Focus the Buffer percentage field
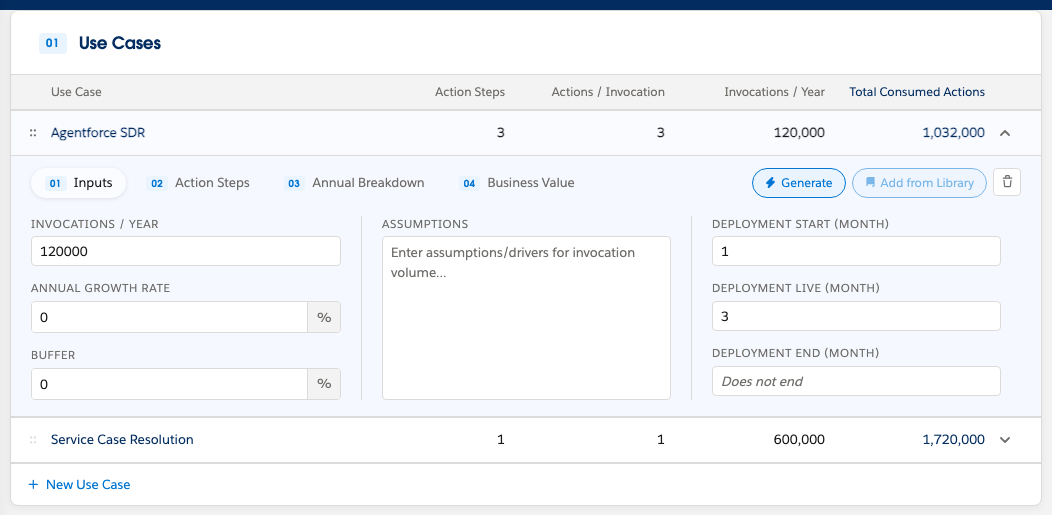Image resolution: width=1052 pixels, height=515 pixels. coord(170,384)
